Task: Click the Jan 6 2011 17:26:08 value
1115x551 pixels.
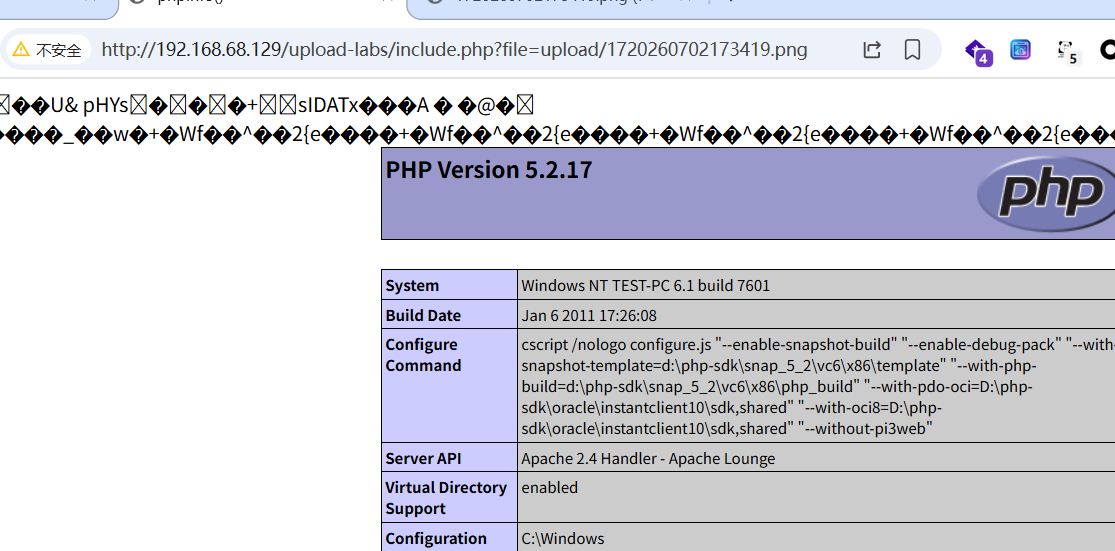Action: tap(589, 316)
